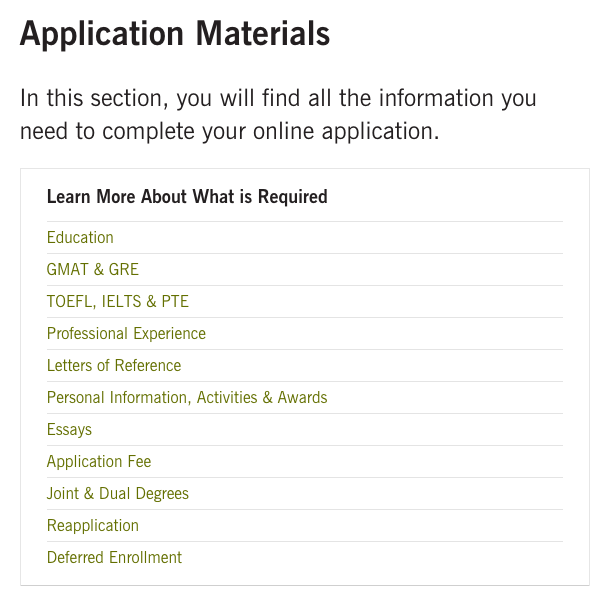Click the Learn More About What is Required title
610x598 pixels.
tap(187, 197)
